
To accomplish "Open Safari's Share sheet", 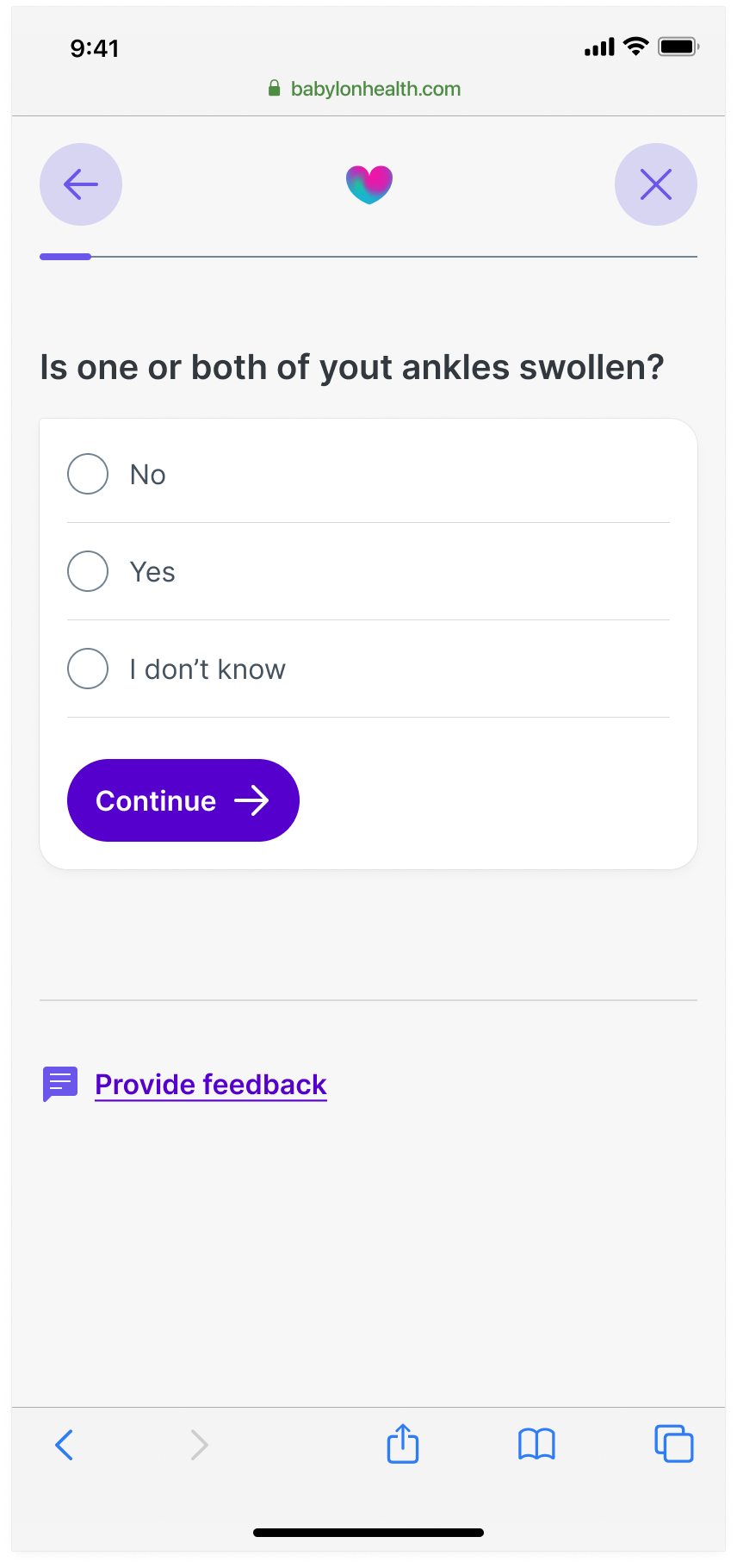I will 402,1445.
